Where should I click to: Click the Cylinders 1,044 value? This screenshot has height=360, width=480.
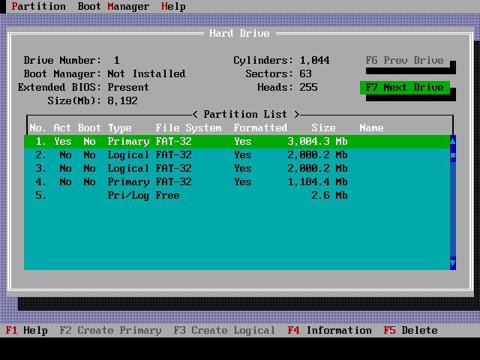pyautogui.click(x=315, y=60)
